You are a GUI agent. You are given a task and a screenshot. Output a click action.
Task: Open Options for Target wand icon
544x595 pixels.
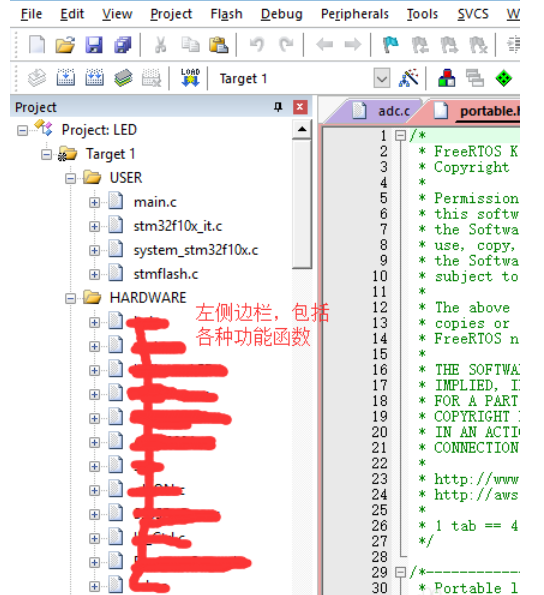[x=409, y=78]
